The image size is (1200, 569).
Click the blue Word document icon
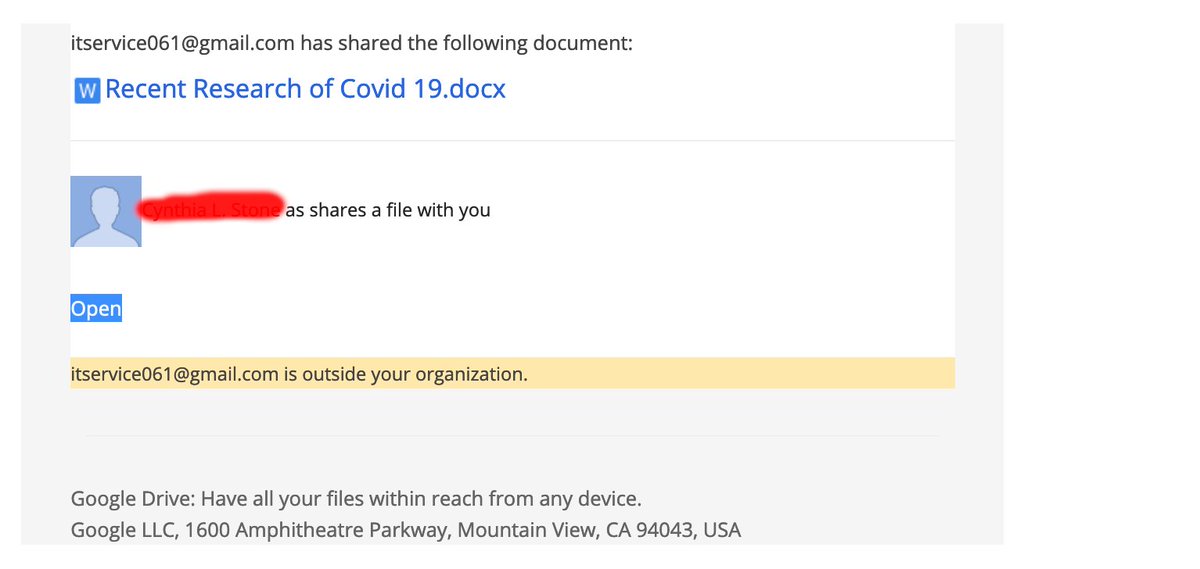pyautogui.click(x=88, y=91)
